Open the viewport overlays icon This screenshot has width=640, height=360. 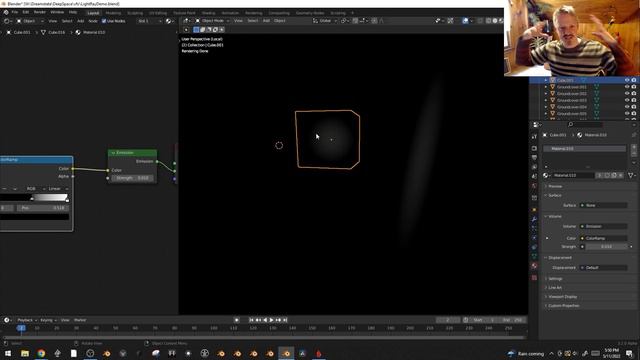(x=465, y=21)
